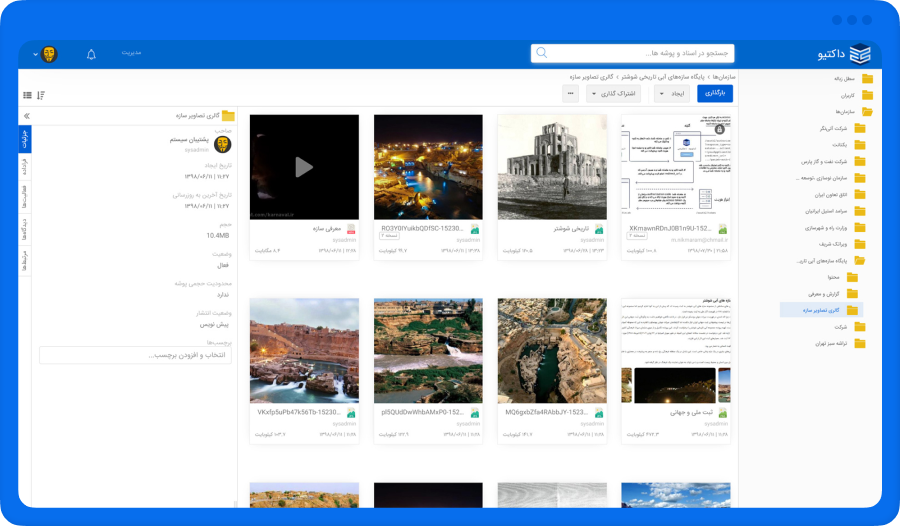This screenshot has height=526, width=900.
Task: Click the پایگاه سازه‌های آبی تاریخی شوشتر breadcrumb
Action: pyautogui.click(x=662, y=77)
